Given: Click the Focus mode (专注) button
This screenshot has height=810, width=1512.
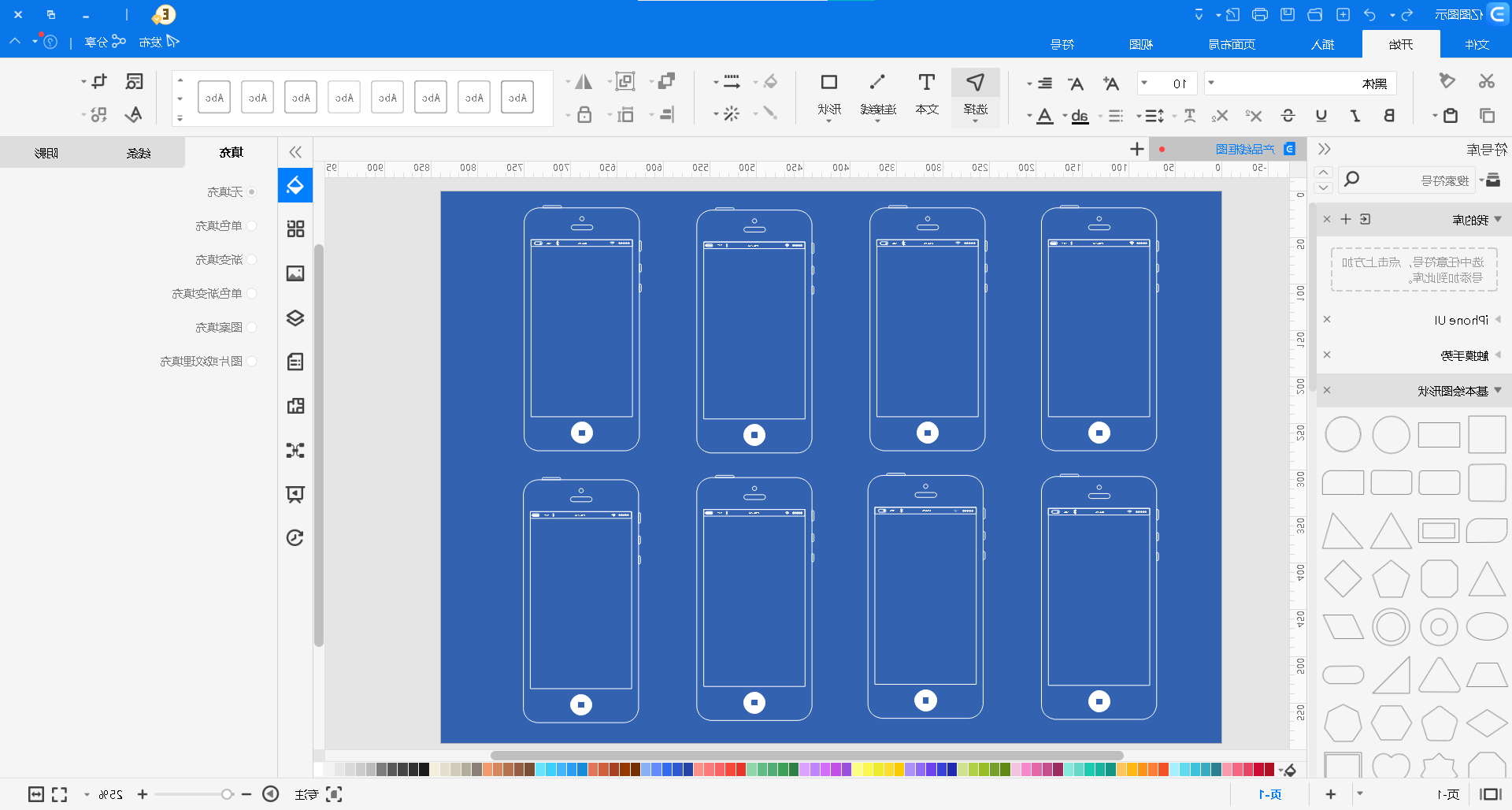Looking at the screenshot, I should [318, 794].
